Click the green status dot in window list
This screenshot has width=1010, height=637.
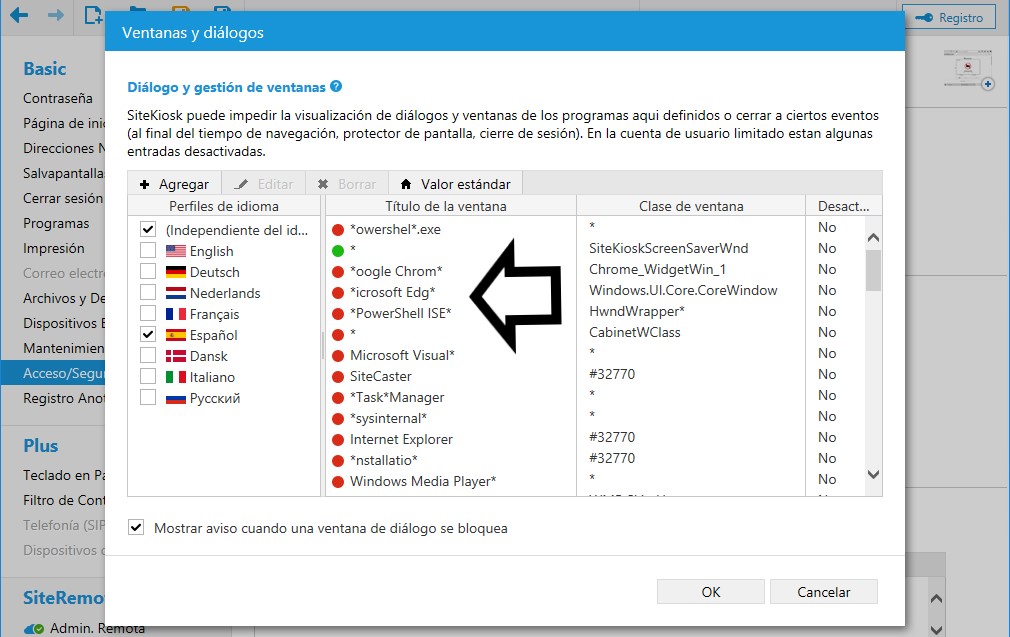338,250
